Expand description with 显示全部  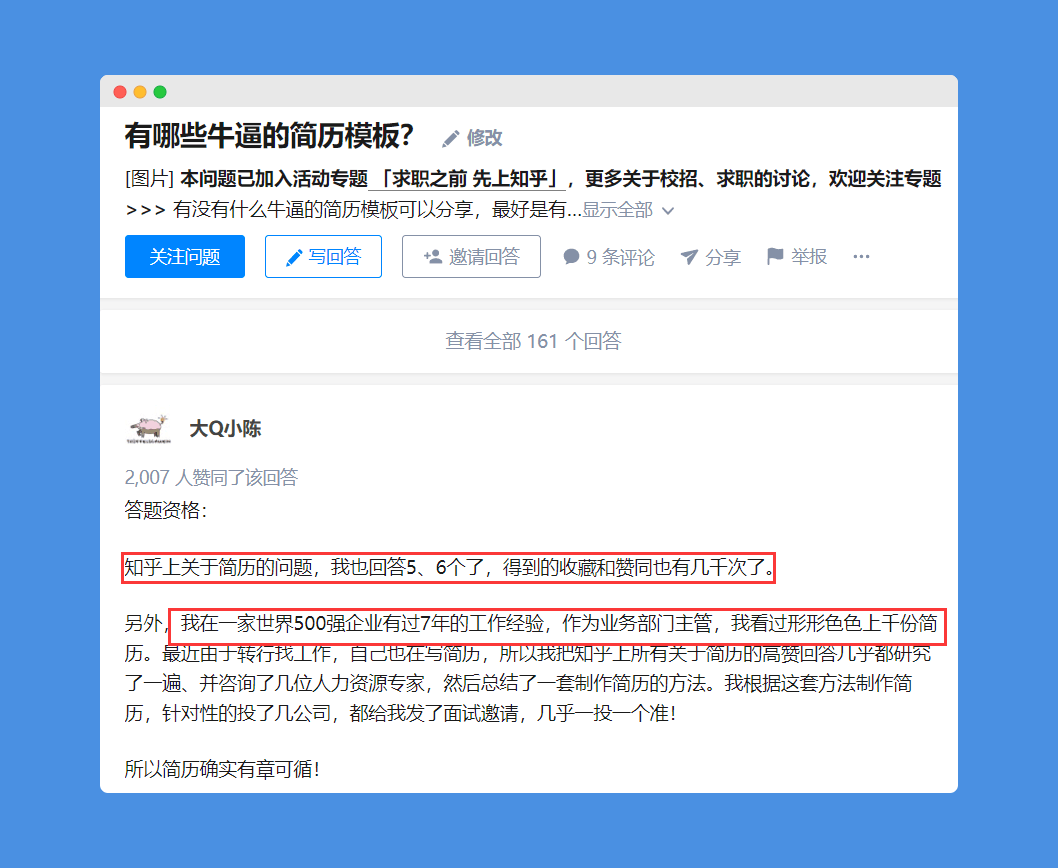(617, 210)
